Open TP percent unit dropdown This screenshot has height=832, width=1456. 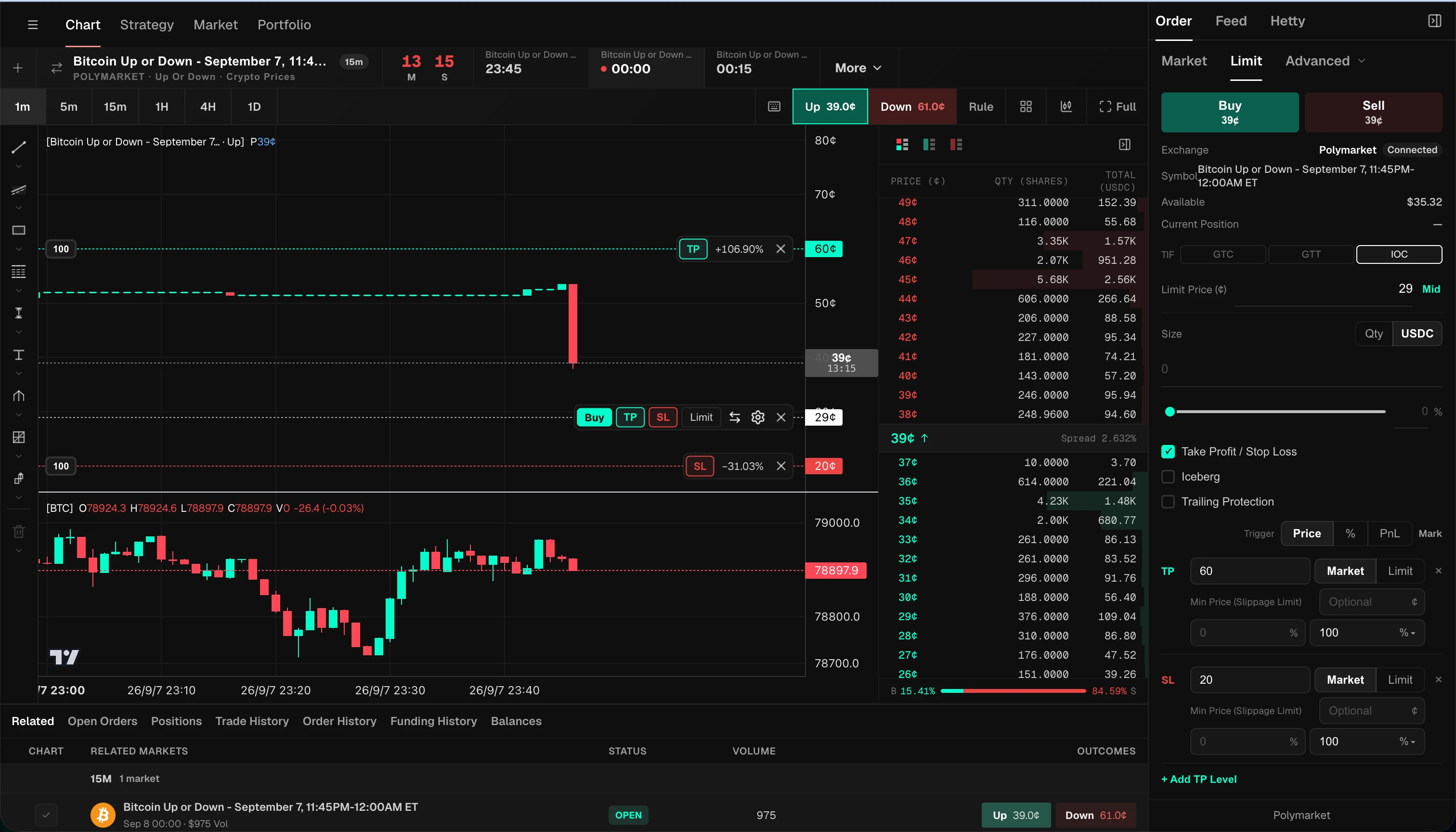(x=1407, y=633)
